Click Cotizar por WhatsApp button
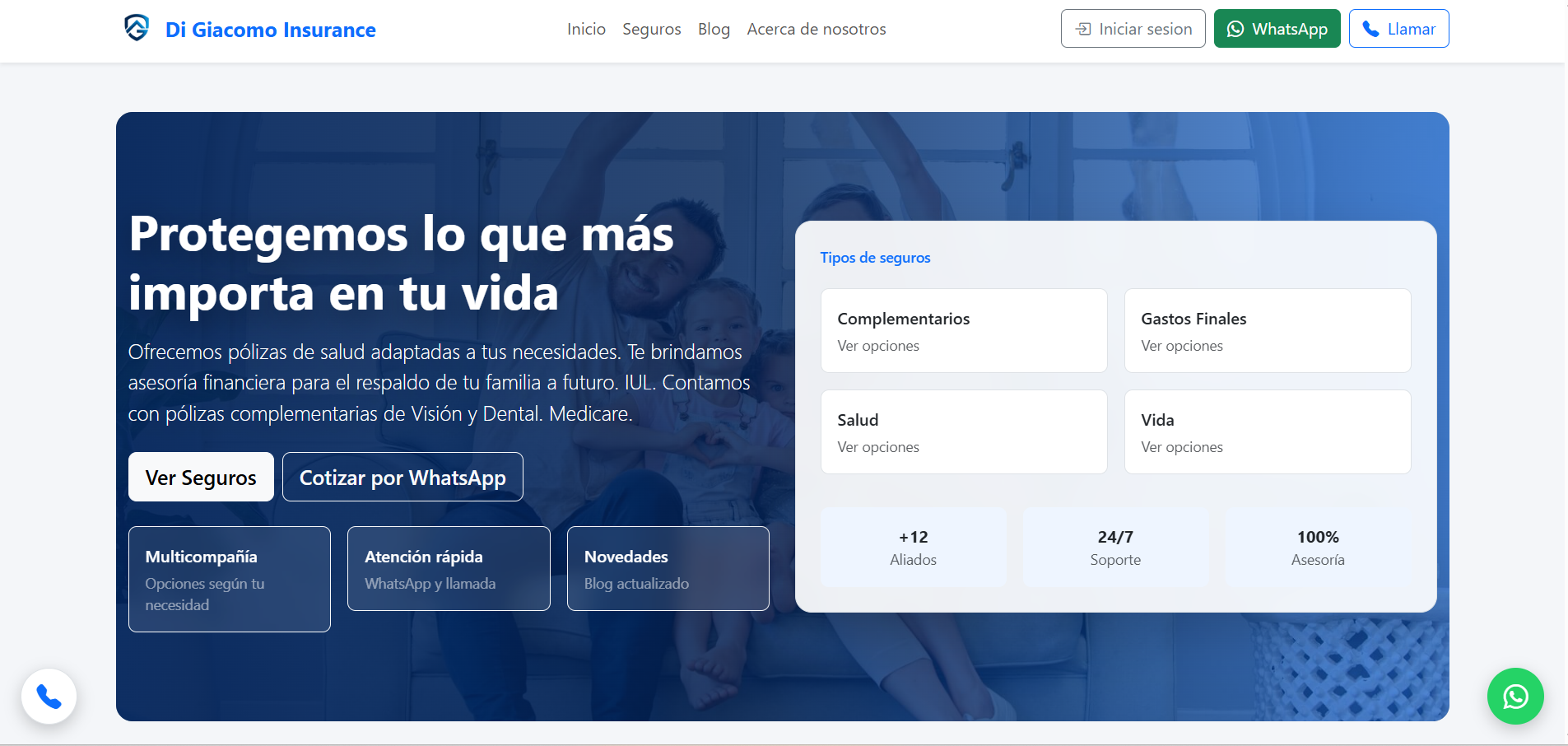Screen dimensions: 1568x746 pos(402,477)
